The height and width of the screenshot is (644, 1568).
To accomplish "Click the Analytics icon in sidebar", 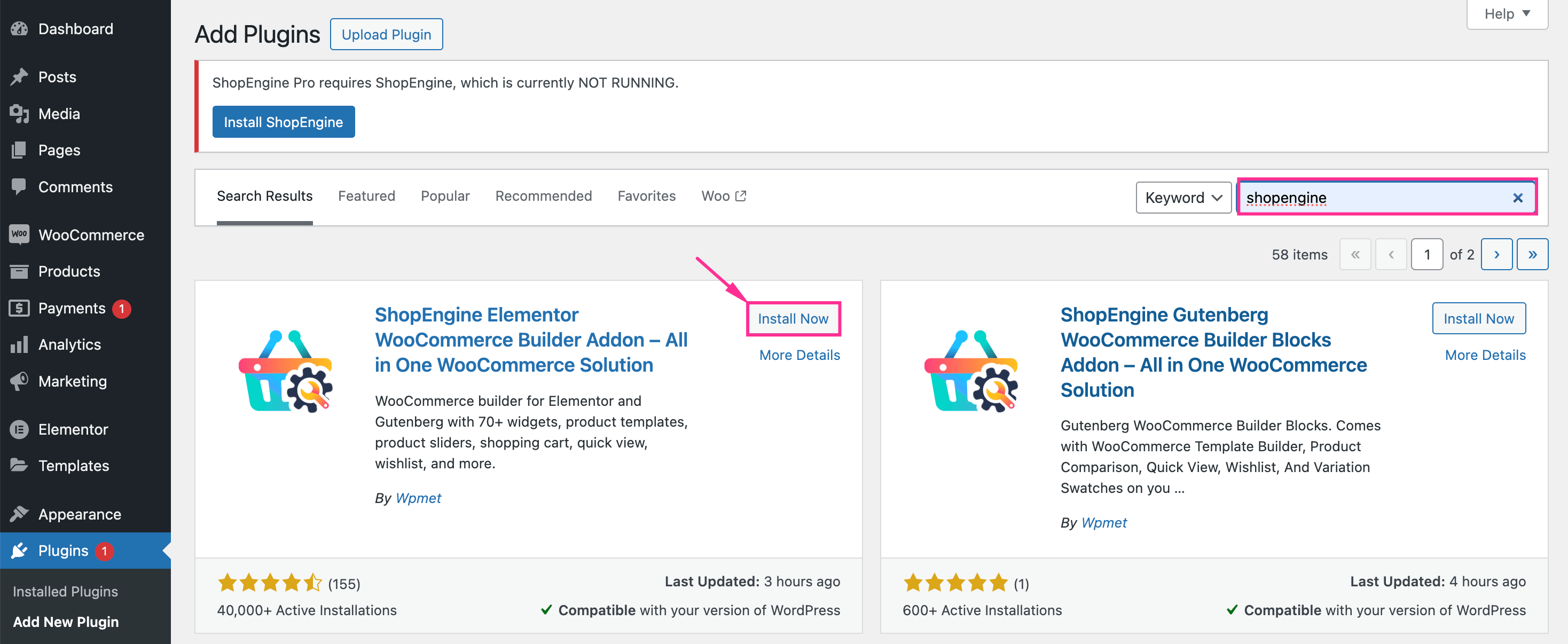I will [17, 345].
